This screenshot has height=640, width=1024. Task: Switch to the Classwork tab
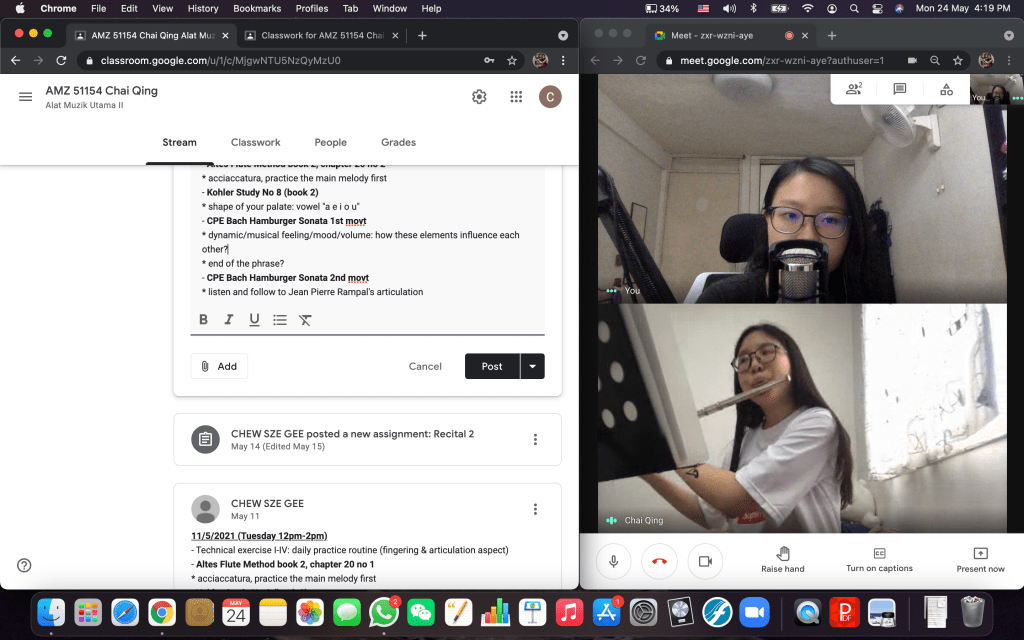point(255,143)
